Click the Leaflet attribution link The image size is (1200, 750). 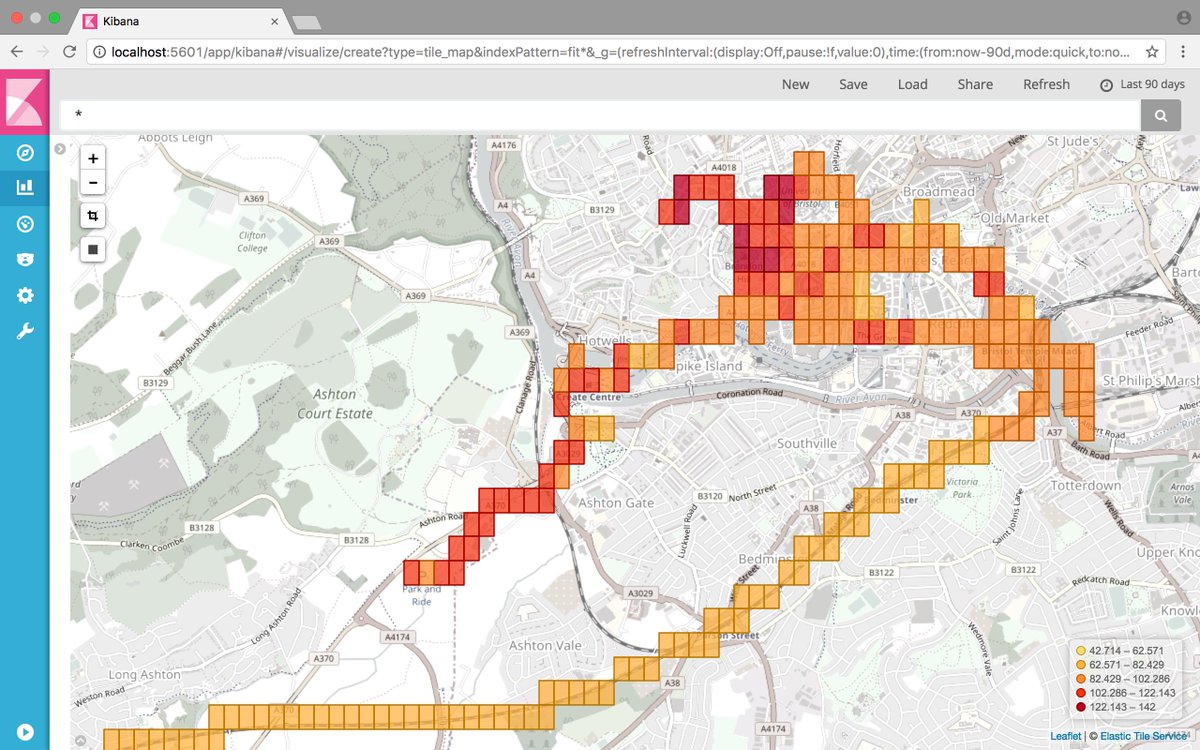(1066, 736)
